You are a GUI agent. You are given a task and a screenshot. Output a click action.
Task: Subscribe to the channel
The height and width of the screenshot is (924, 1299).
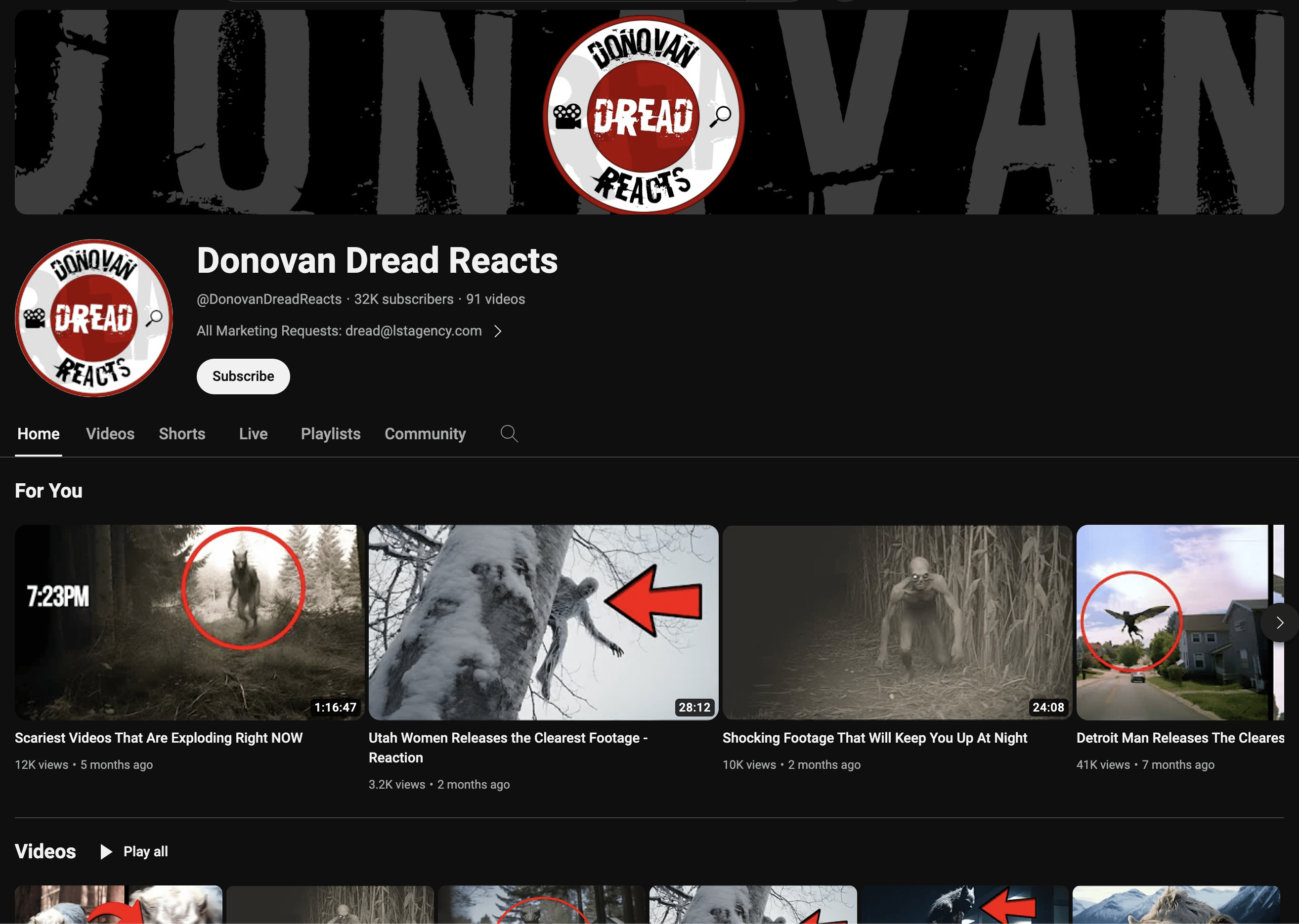[x=243, y=376]
